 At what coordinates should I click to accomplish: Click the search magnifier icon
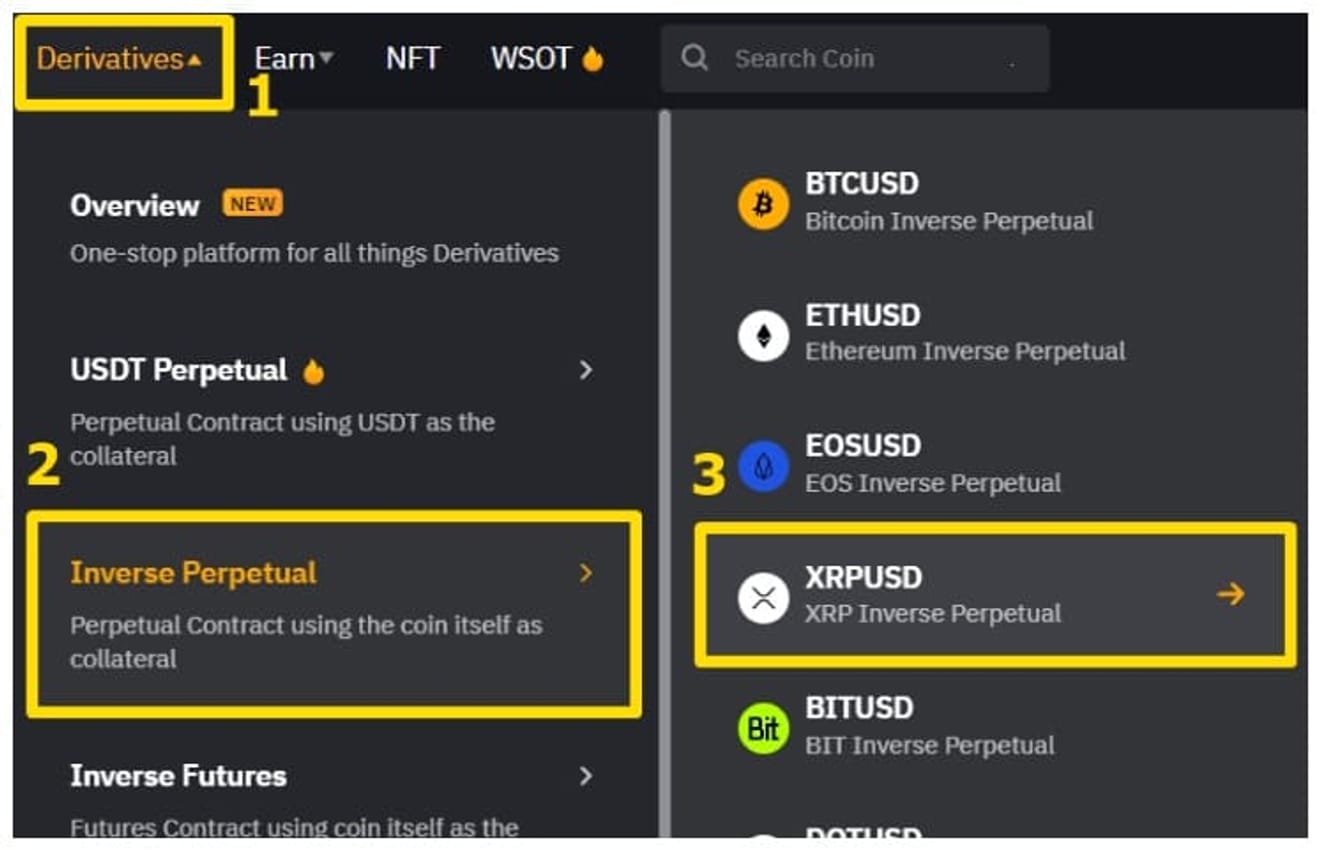pyautogui.click(x=694, y=58)
